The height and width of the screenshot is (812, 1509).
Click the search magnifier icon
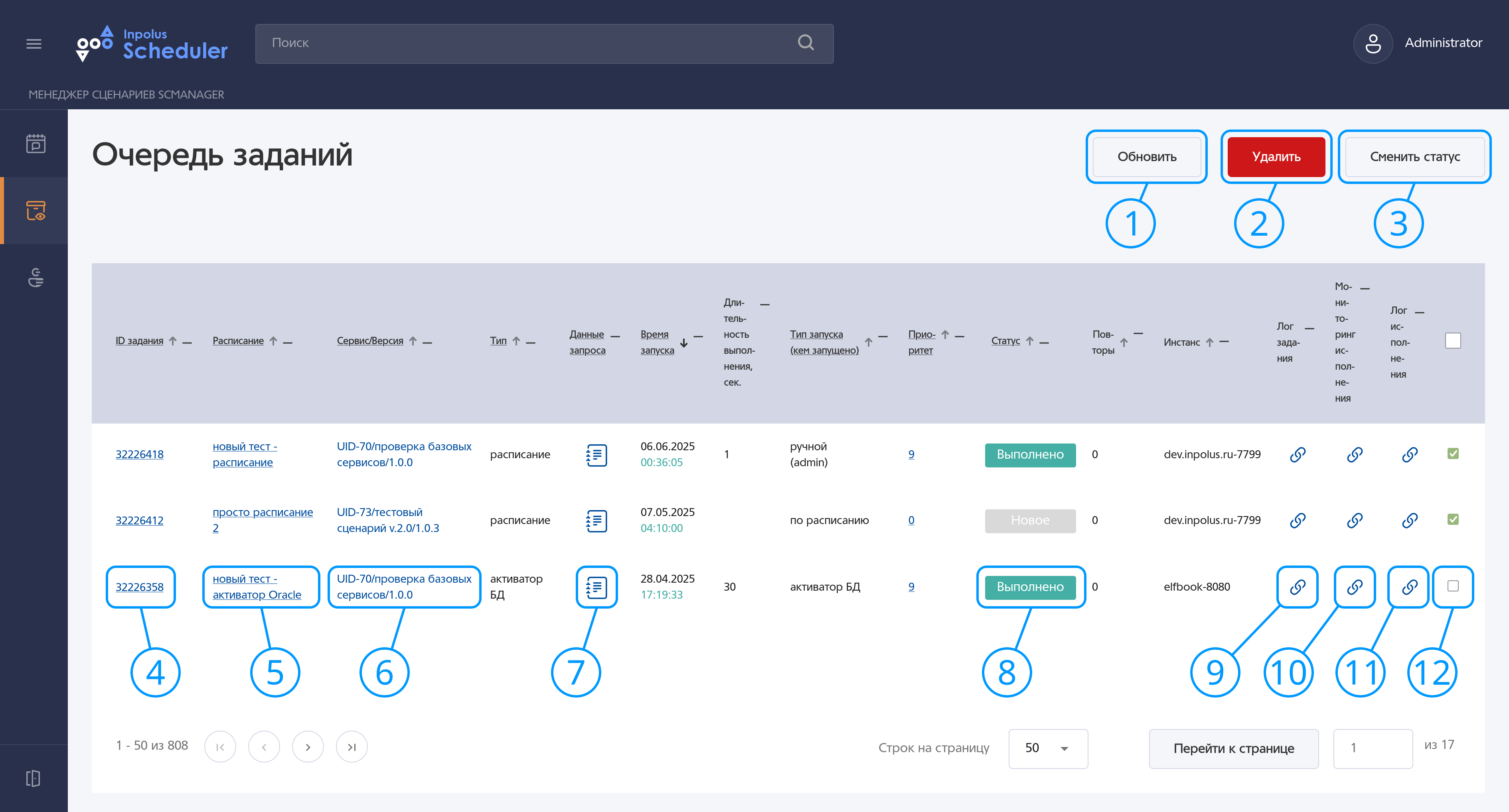pyautogui.click(x=806, y=43)
